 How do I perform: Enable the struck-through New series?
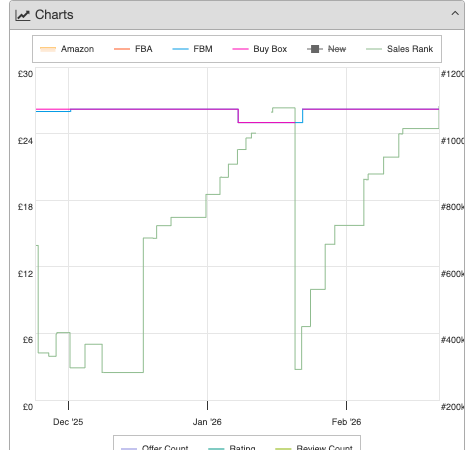pos(326,49)
